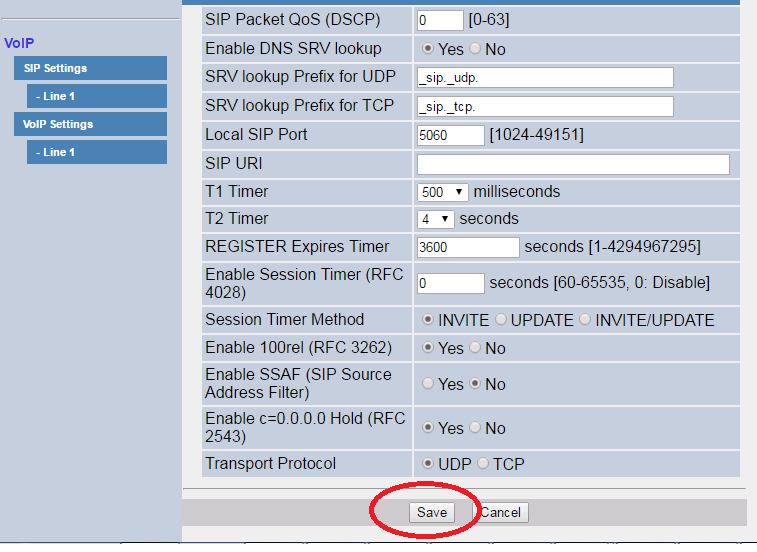Screen dimensions: 757x552
Task: Select Line 1 under VoIP Settings
Action: [x=96, y=152]
